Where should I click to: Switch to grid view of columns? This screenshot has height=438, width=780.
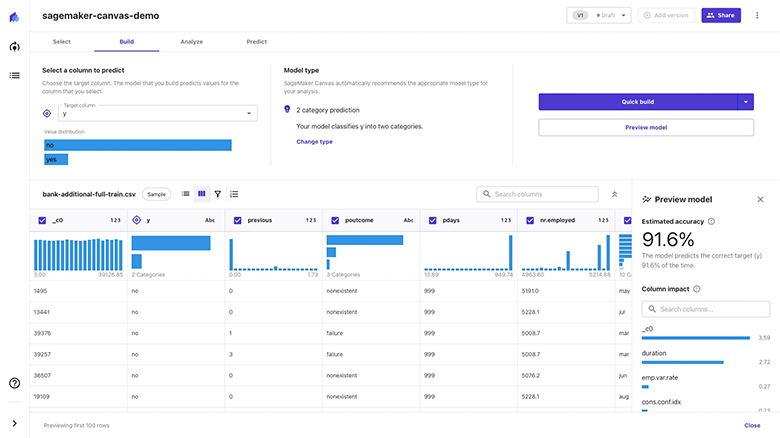201,194
